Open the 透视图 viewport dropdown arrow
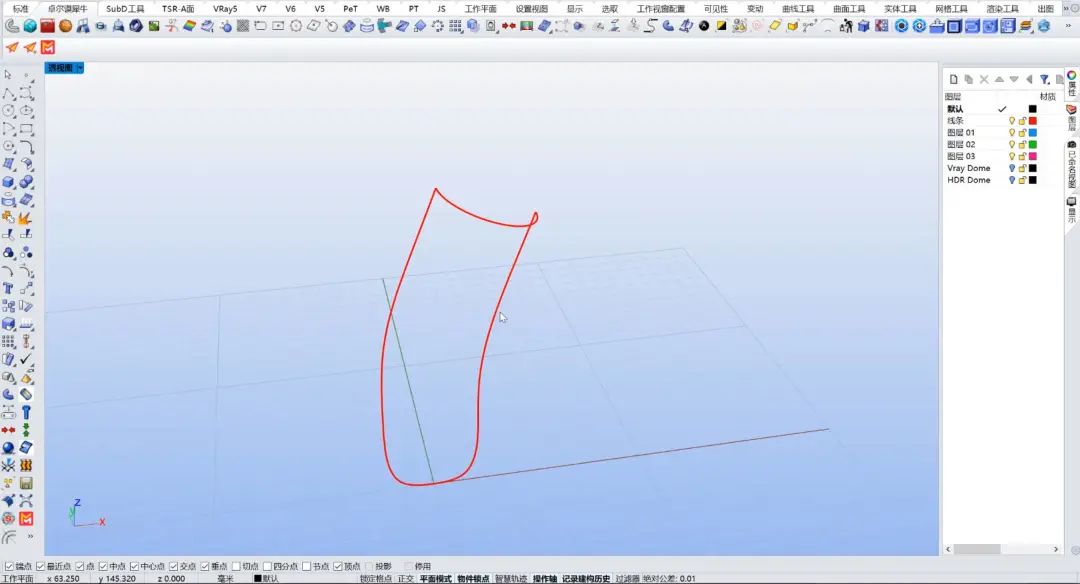1080x584 pixels. [80, 68]
